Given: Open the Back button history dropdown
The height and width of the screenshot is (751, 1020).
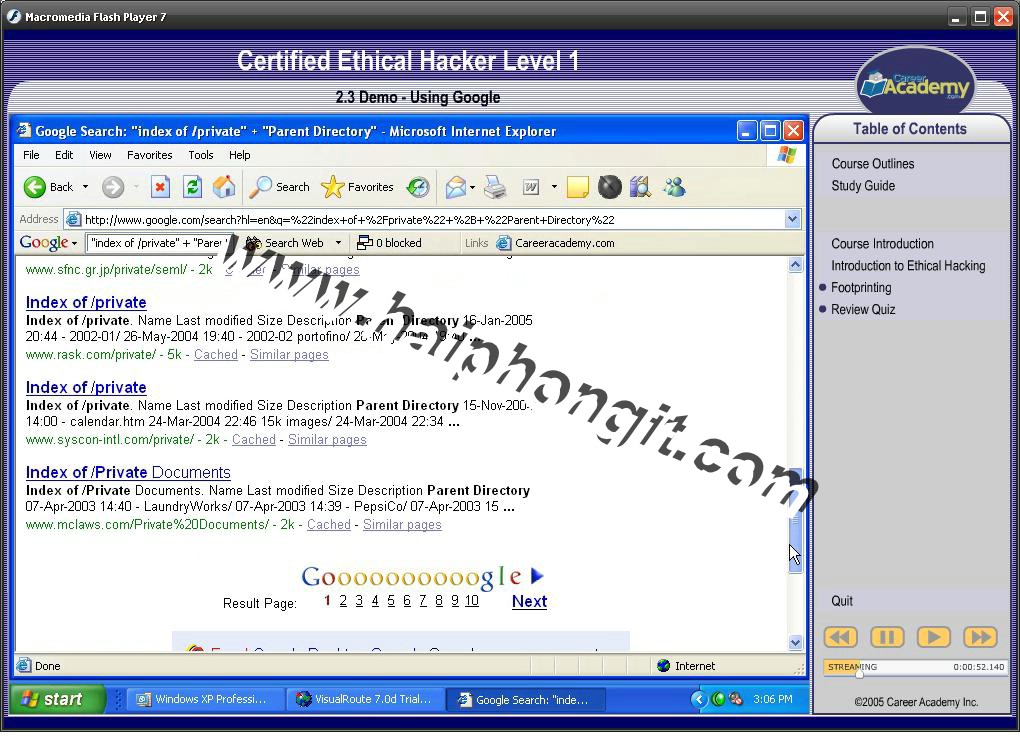Looking at the screenshot, I should tap(85, 187).
